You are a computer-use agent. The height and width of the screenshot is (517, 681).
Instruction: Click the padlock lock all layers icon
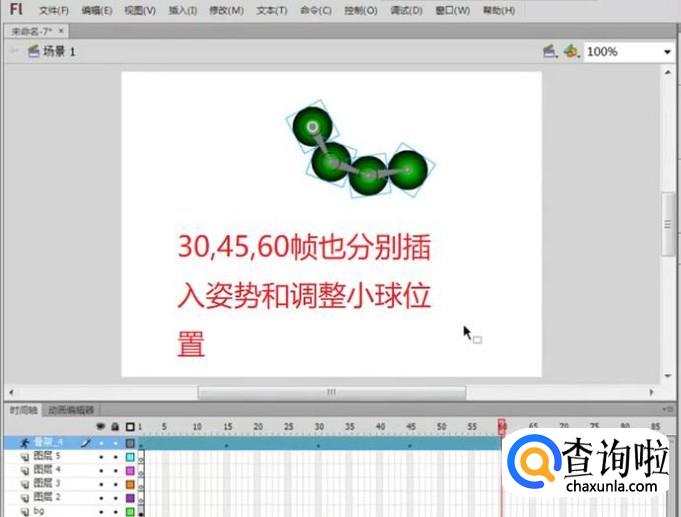(x=115, y=427)
